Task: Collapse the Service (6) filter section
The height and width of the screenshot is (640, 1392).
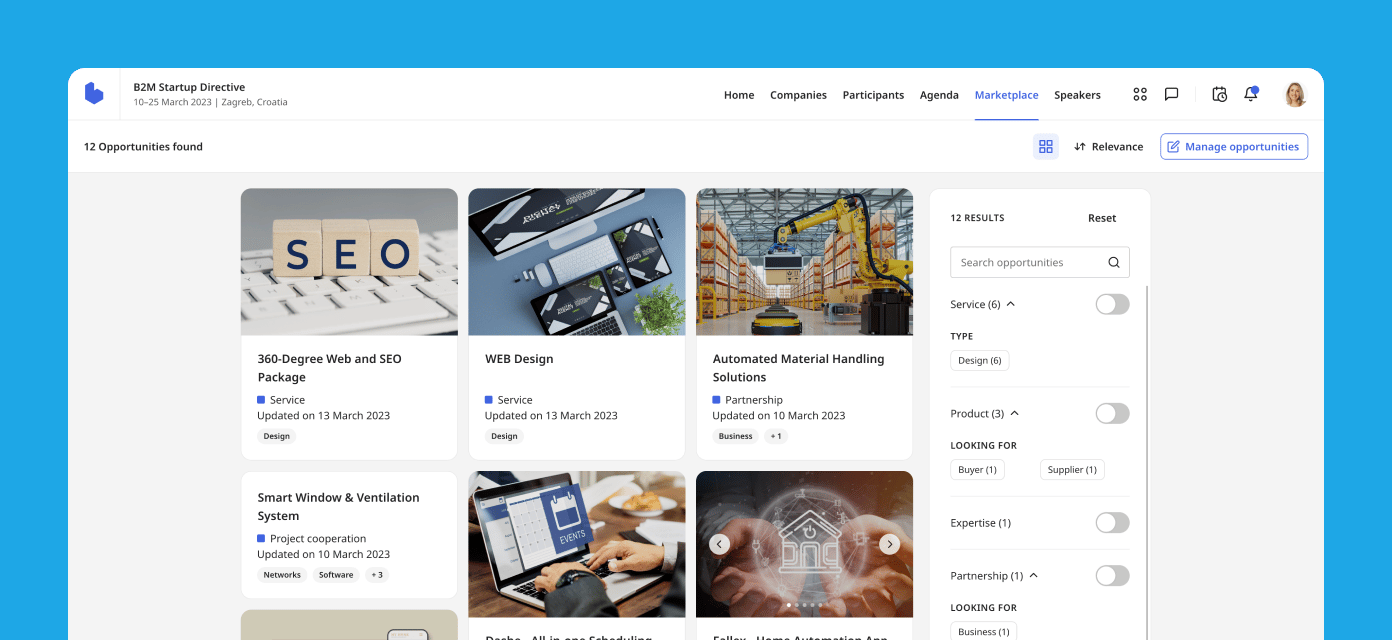Action: 1010,304
